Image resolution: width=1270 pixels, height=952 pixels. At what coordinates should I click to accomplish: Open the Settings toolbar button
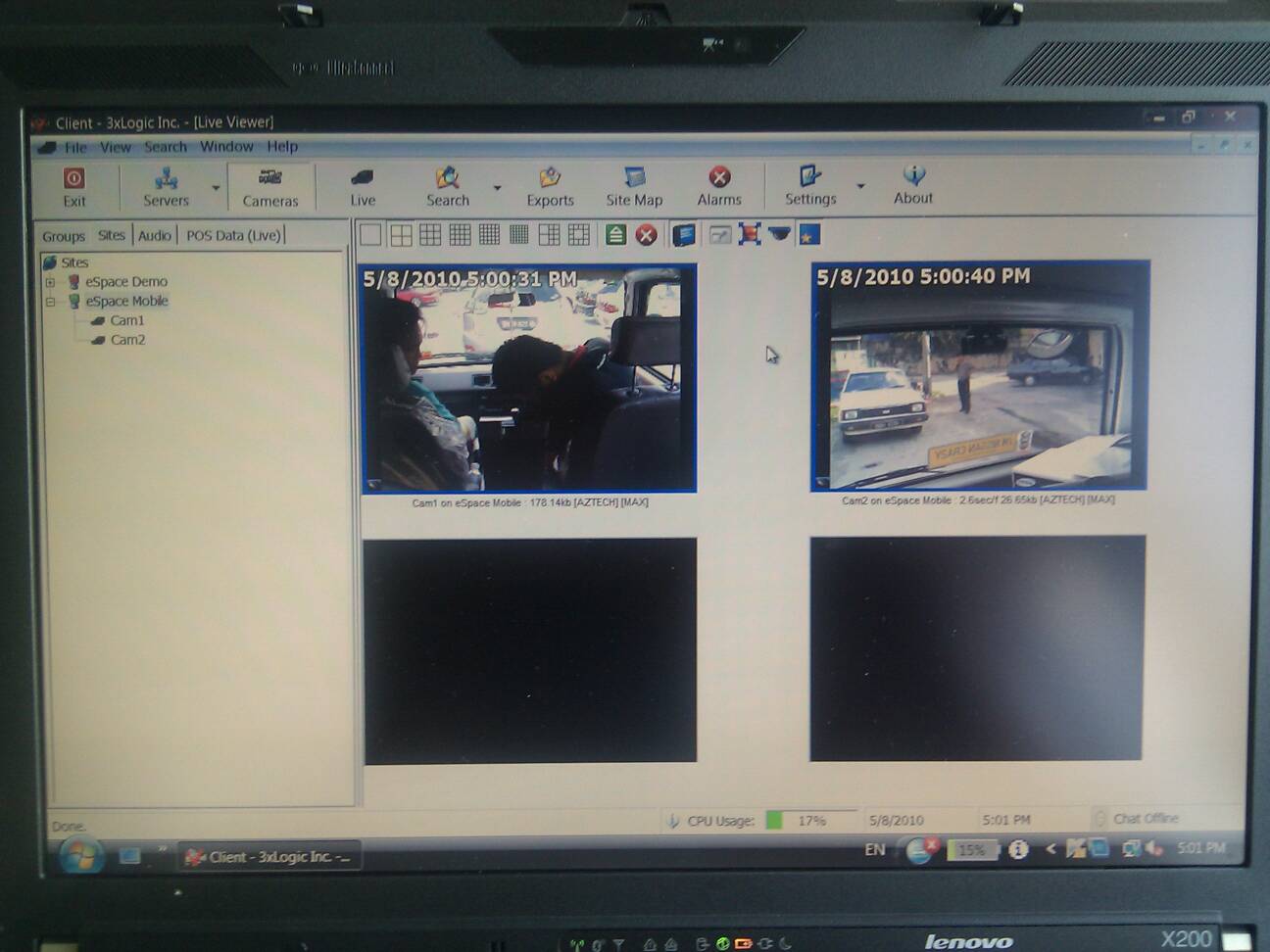point(810,185)
